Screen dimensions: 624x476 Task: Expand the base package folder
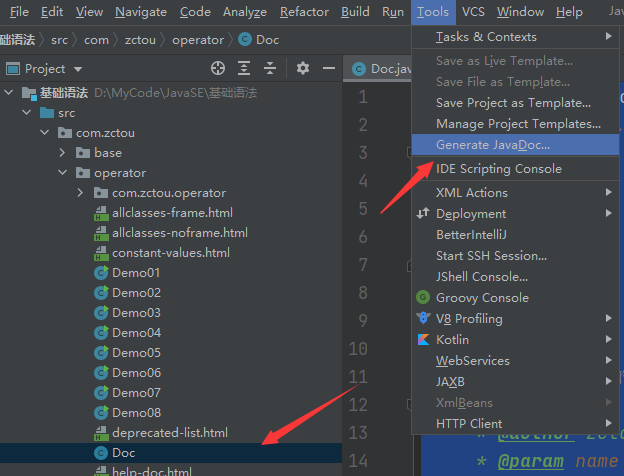click(x=62, y=153)
